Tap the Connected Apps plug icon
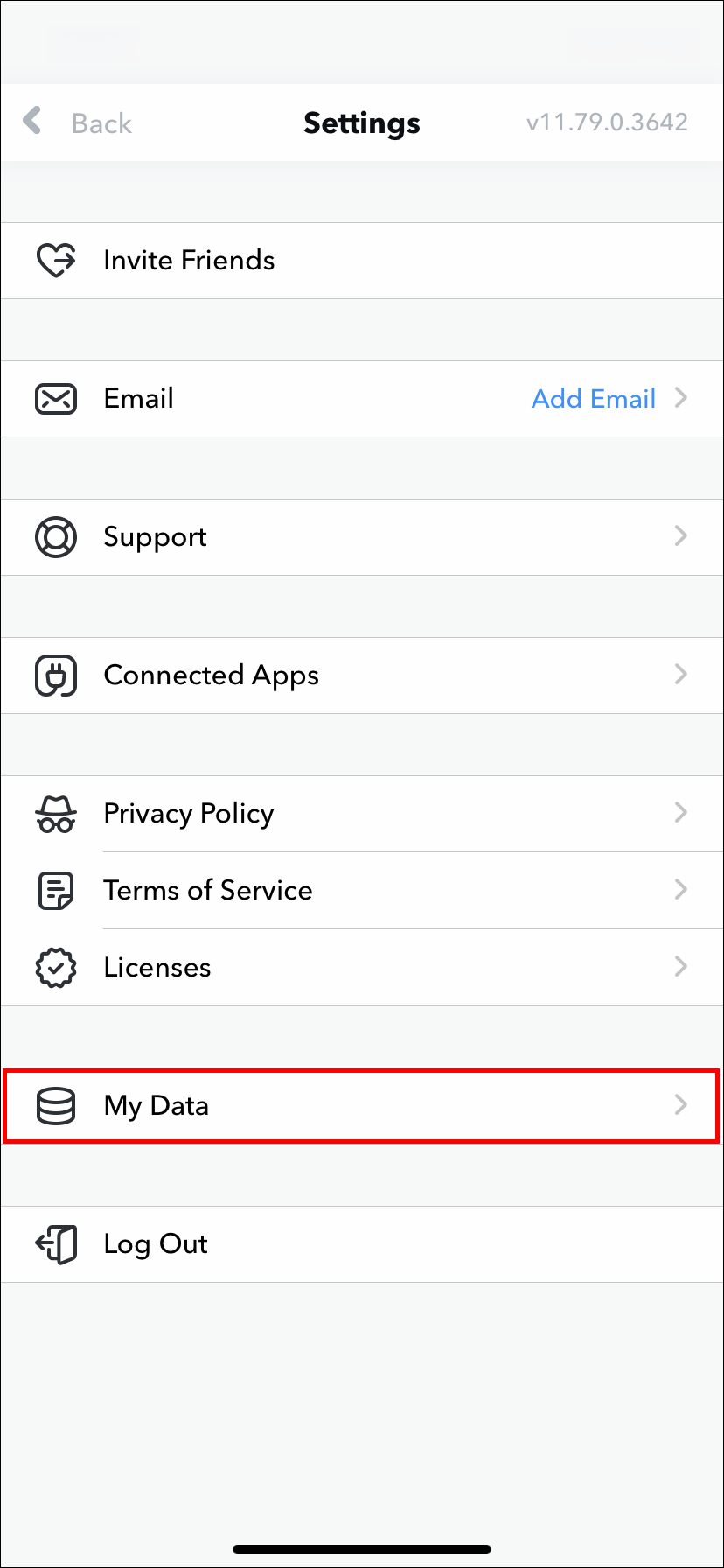This screenshot has height=1568, width=724. tap(56, 675)
